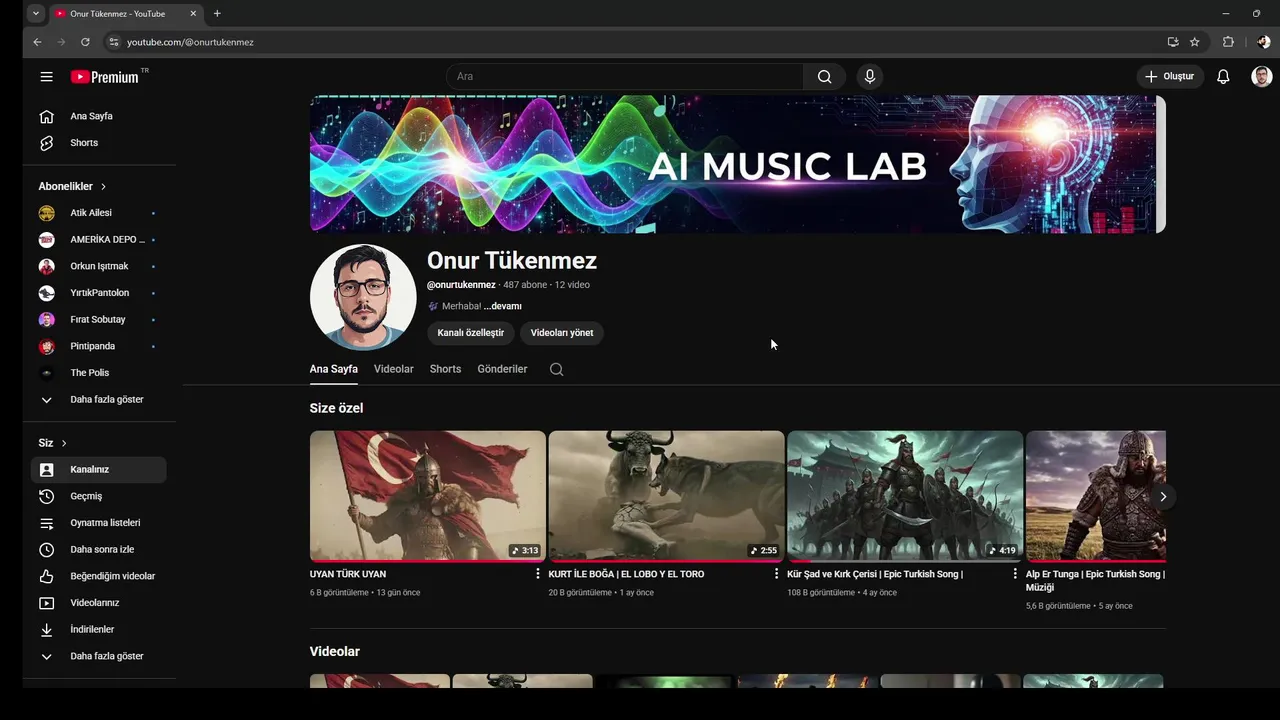Click the Ara search input field
1280x720 pixels.
coord(625,77)
